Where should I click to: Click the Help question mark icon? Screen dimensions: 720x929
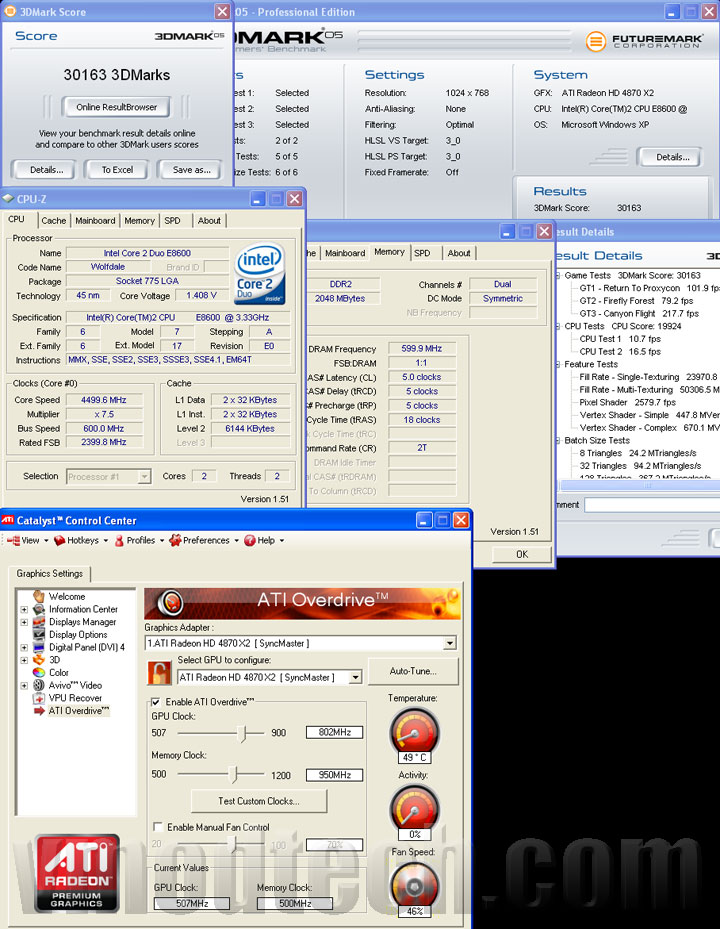(249, 540)
